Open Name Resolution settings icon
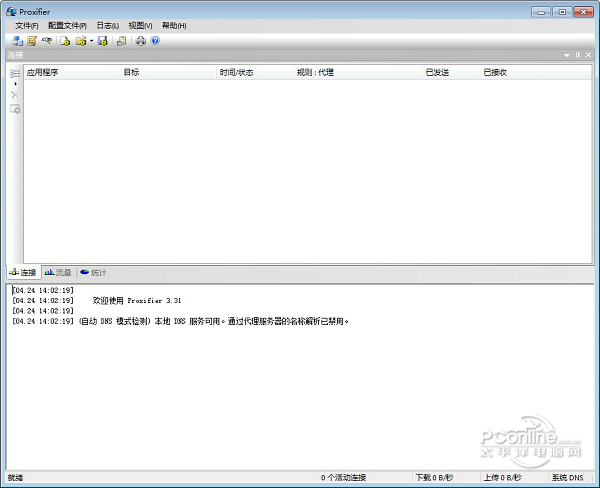Image resolution: width=600 pixels, height=488 pixels. tap(47, 40)
